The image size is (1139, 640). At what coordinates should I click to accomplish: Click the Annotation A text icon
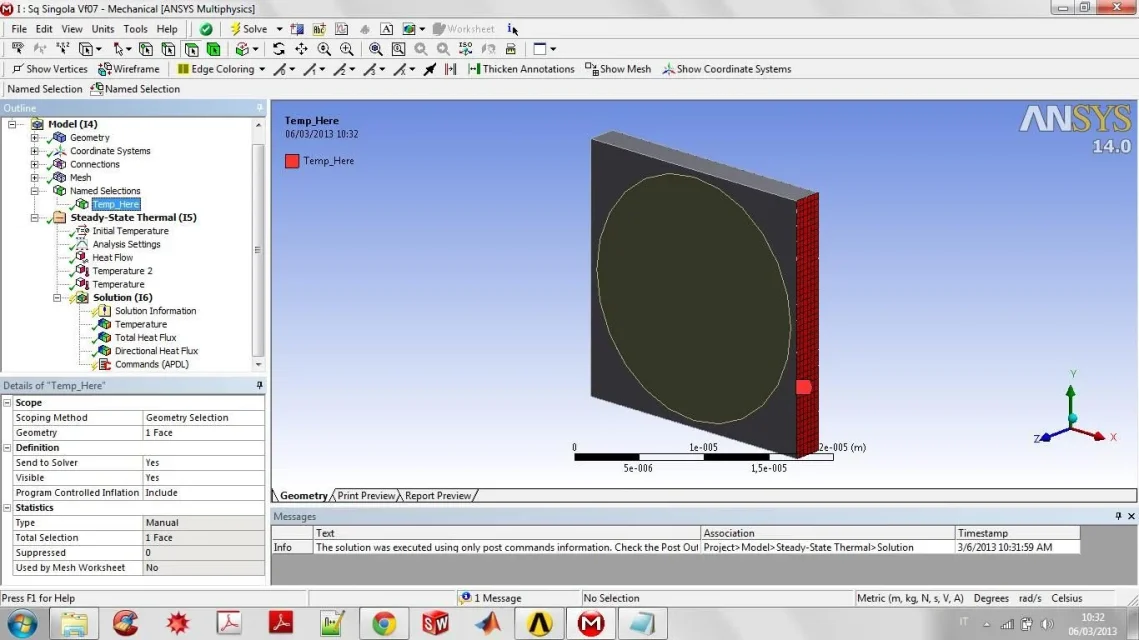pos(386,29)
